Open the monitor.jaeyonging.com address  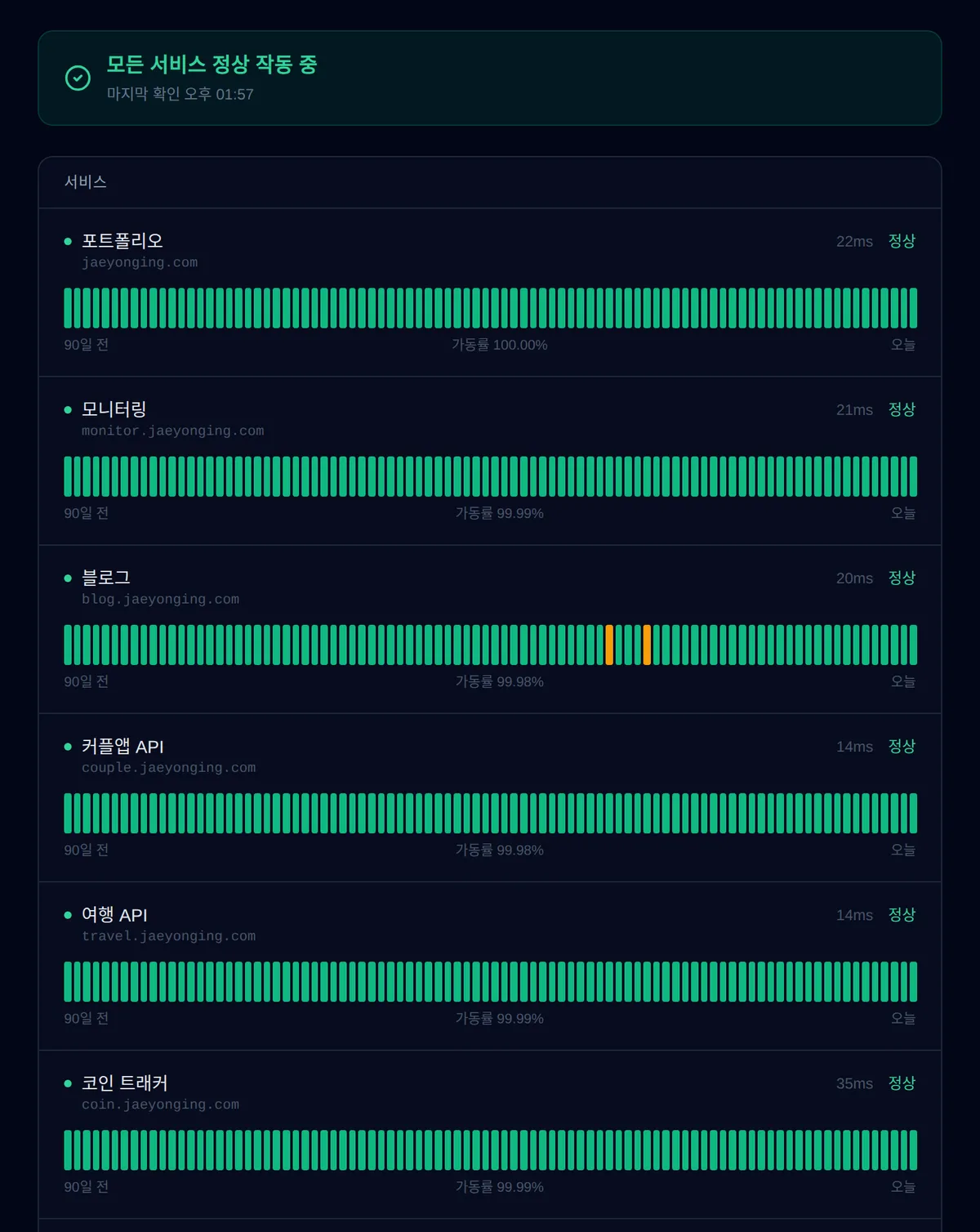coord(173,431)
